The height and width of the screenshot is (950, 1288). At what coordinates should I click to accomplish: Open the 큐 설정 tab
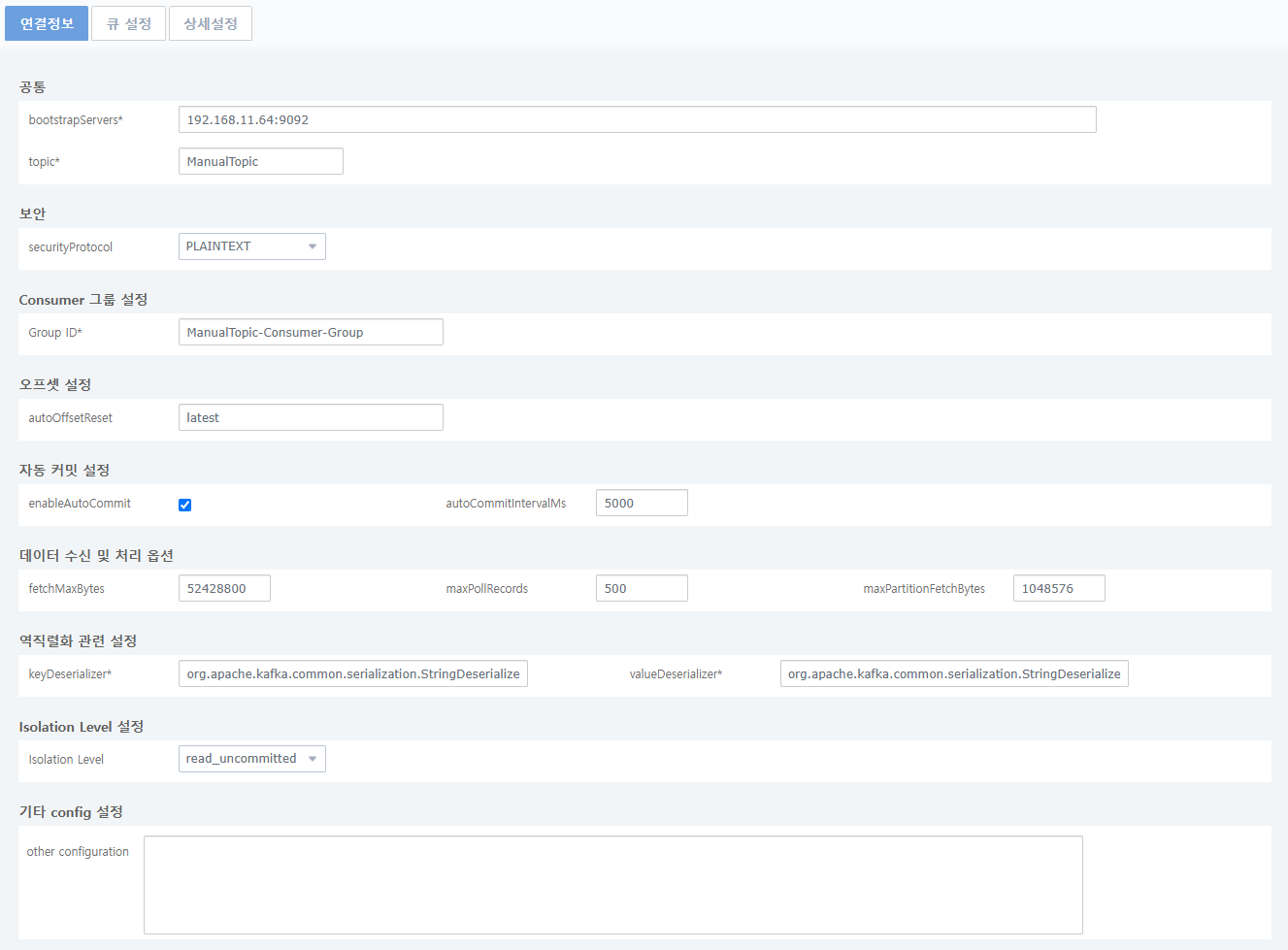[128, 23]
